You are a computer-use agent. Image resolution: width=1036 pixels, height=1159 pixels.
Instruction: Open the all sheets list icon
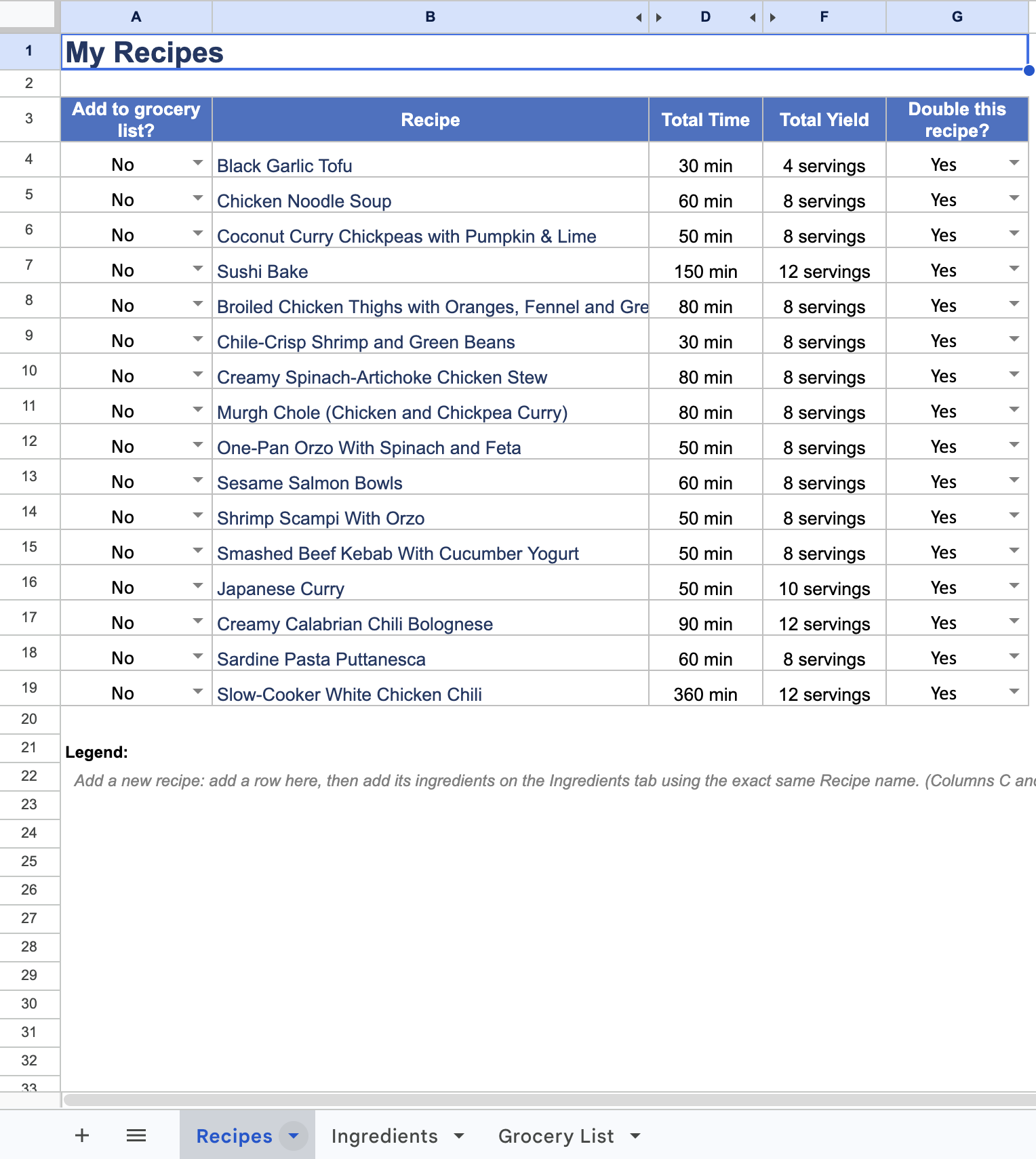point(136,1135)
